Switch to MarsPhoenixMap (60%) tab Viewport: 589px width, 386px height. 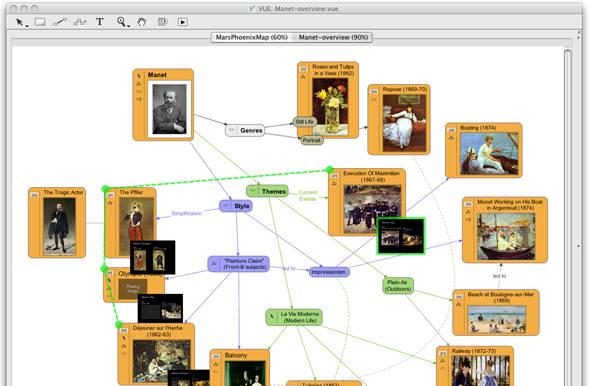(x=252, y=37)
